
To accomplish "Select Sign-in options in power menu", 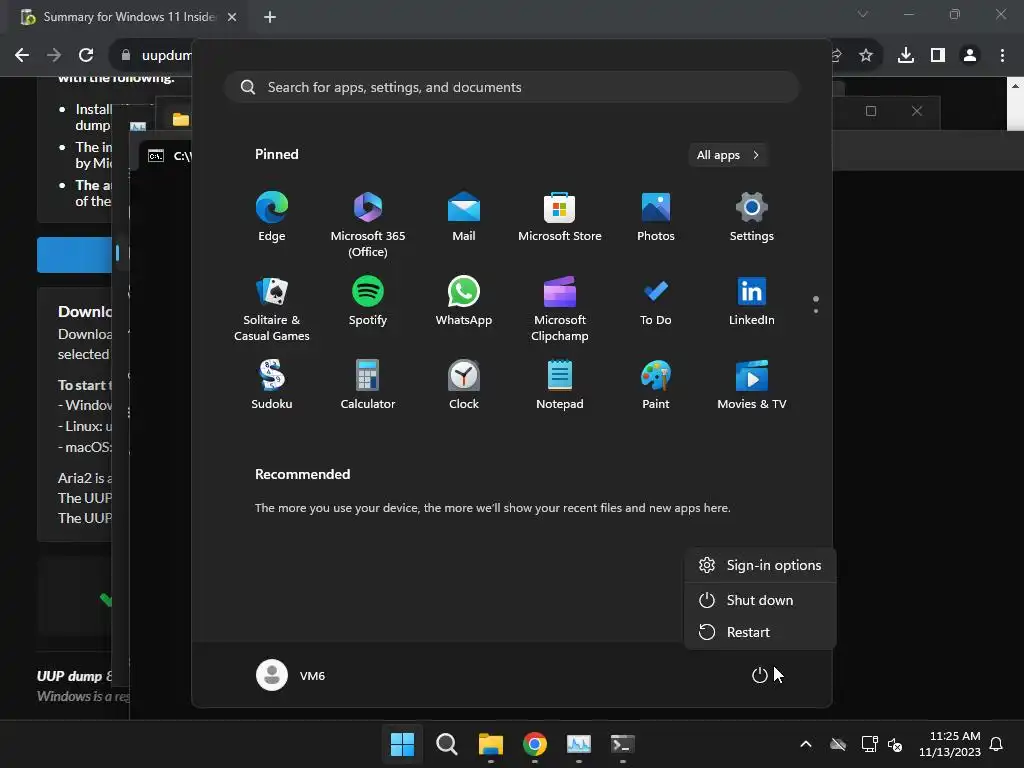I will [x=760, y=566].
